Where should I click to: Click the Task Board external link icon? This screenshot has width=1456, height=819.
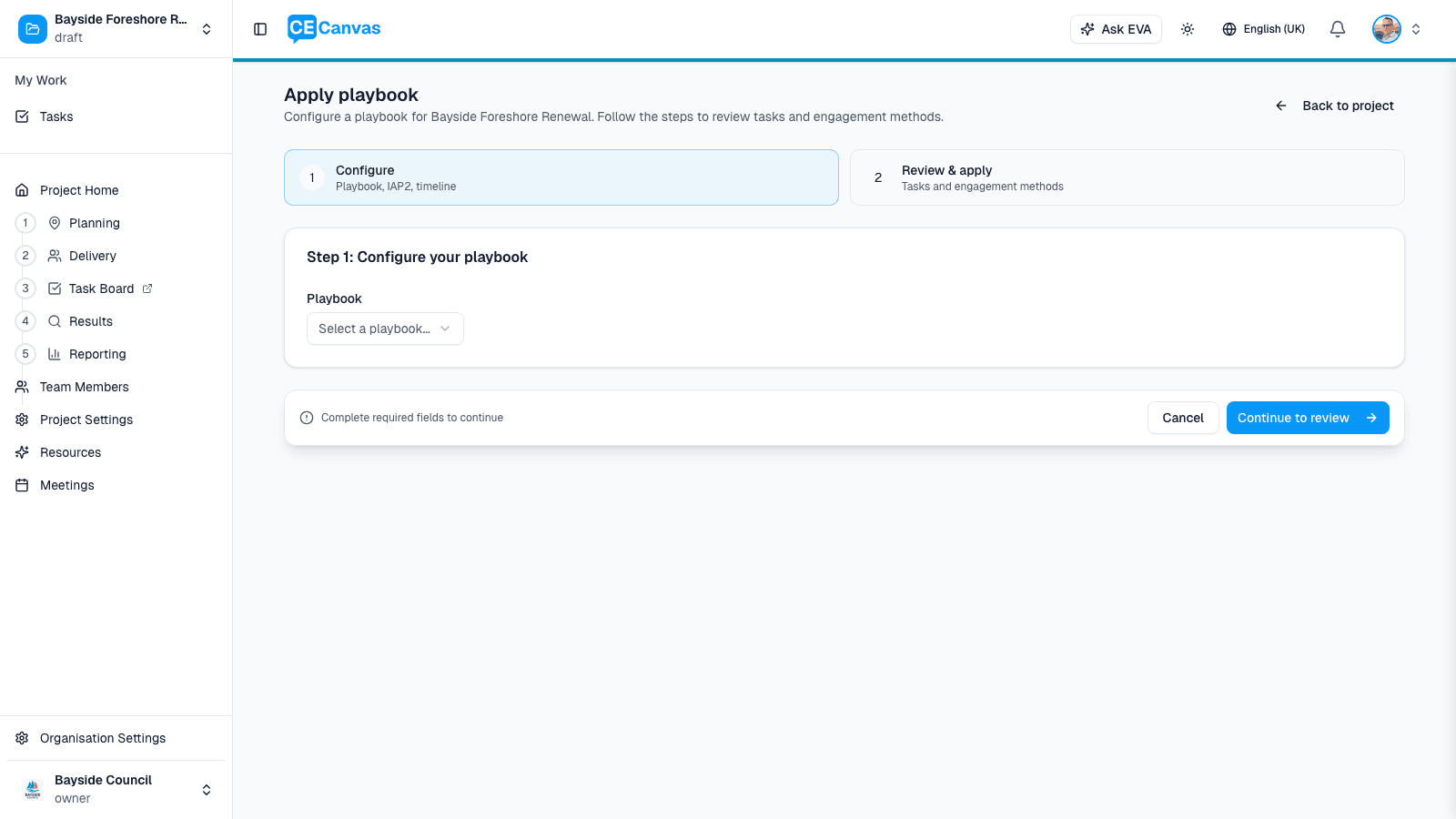coord(147,288)
